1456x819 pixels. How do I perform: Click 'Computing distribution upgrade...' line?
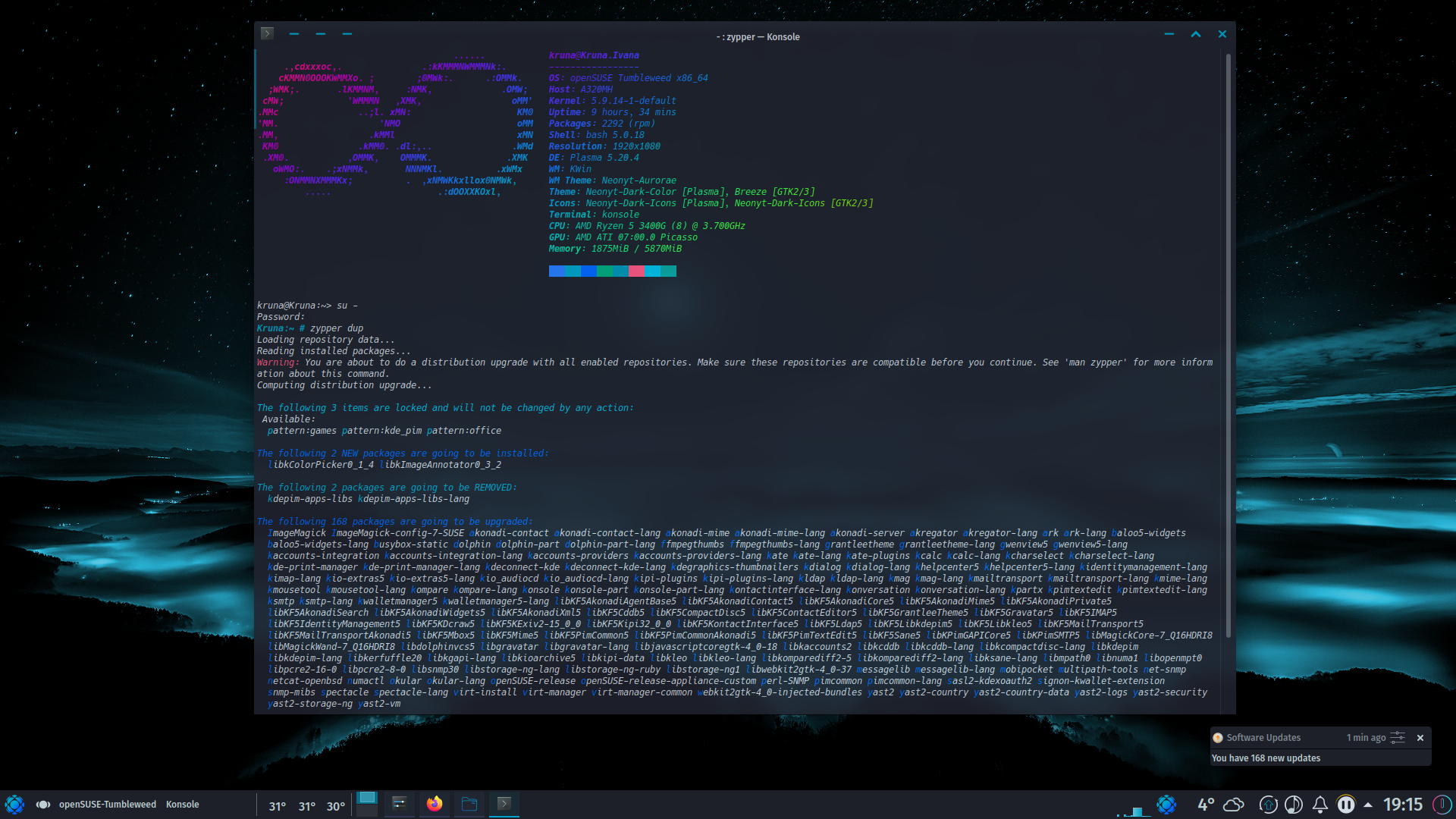tap(344, 385)
